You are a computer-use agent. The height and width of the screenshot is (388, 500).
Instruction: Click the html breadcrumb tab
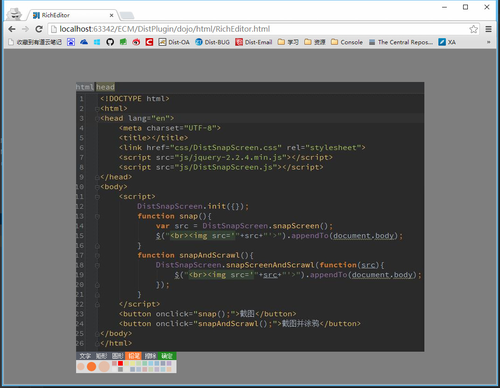[85, 87]
